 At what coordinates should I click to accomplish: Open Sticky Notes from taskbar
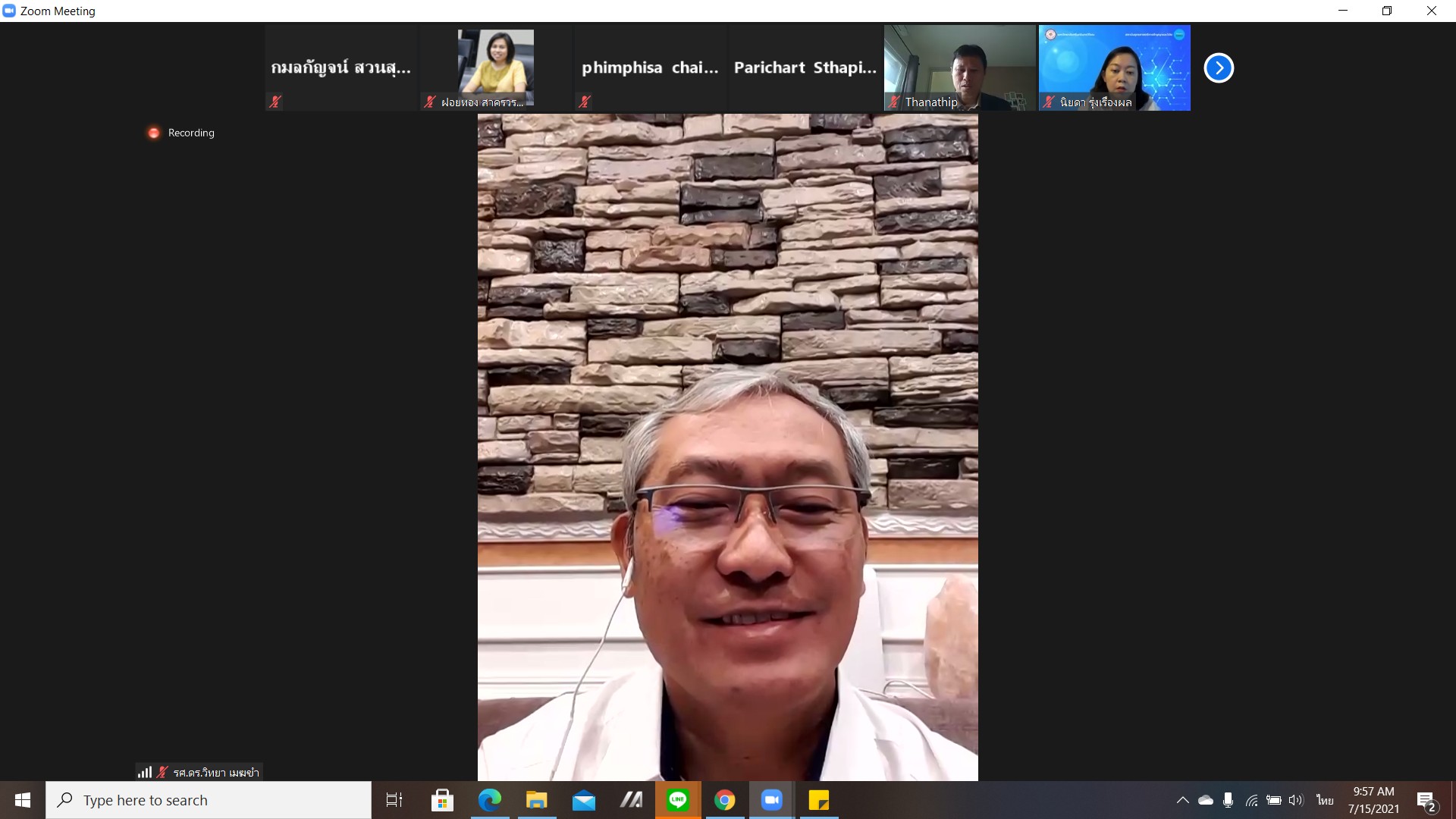[x=819, y=800]
